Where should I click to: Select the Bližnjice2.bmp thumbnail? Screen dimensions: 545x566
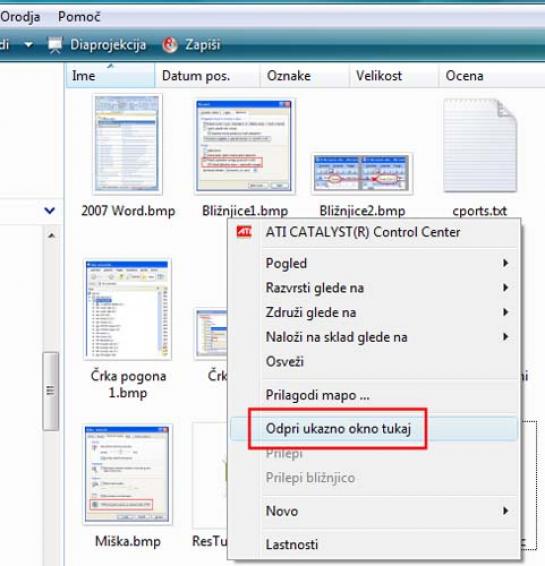coord(362,173)
